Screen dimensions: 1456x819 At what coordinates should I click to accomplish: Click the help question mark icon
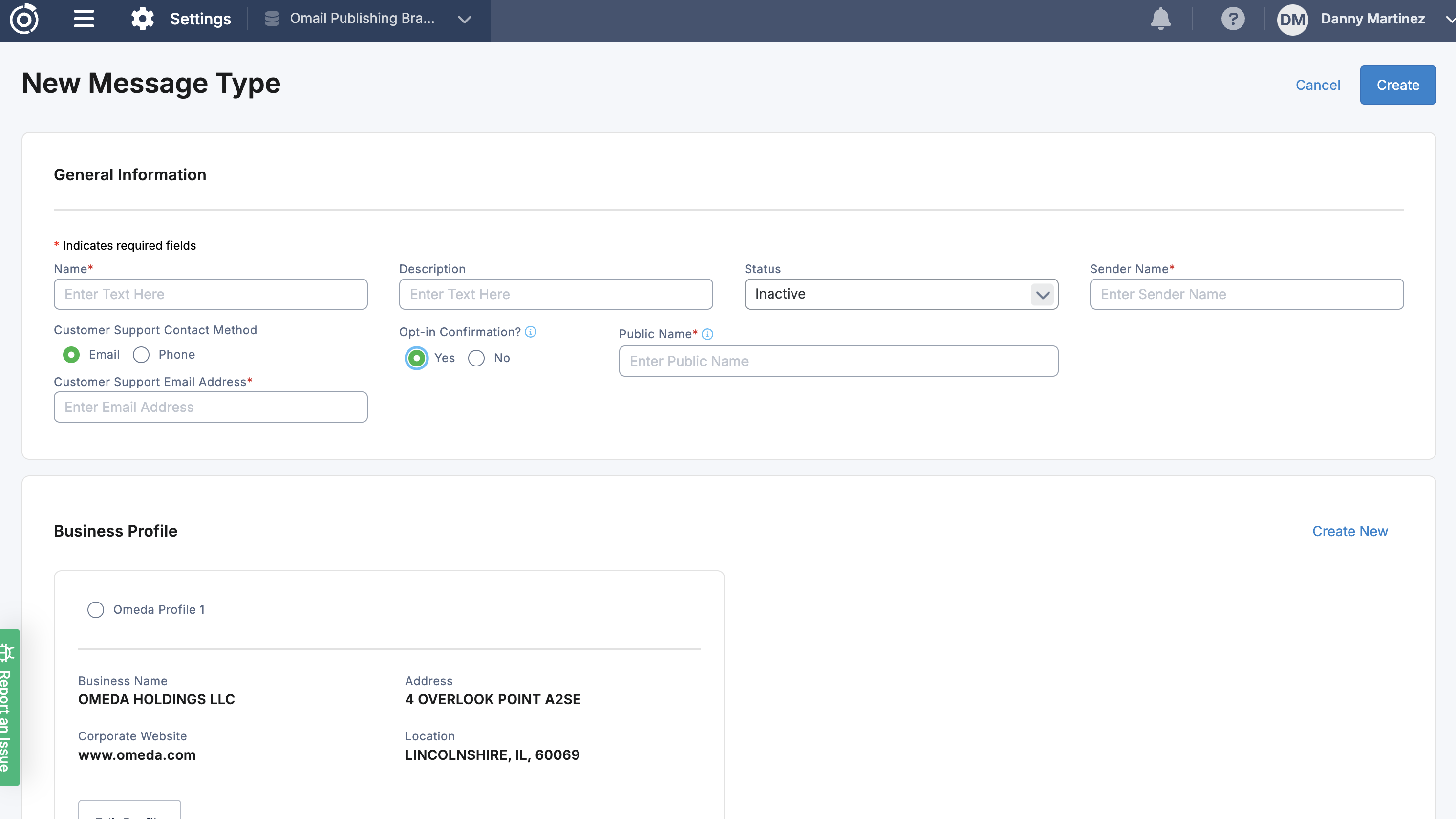click(1233, 19)
